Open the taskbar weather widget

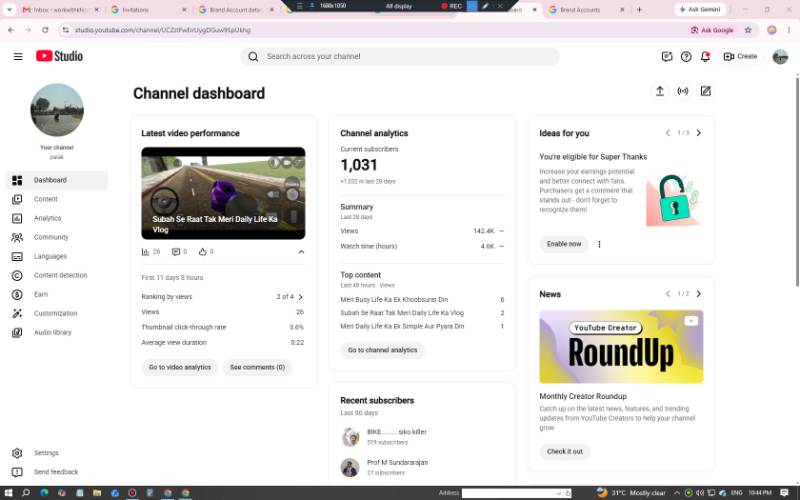(x=631, y=493)
